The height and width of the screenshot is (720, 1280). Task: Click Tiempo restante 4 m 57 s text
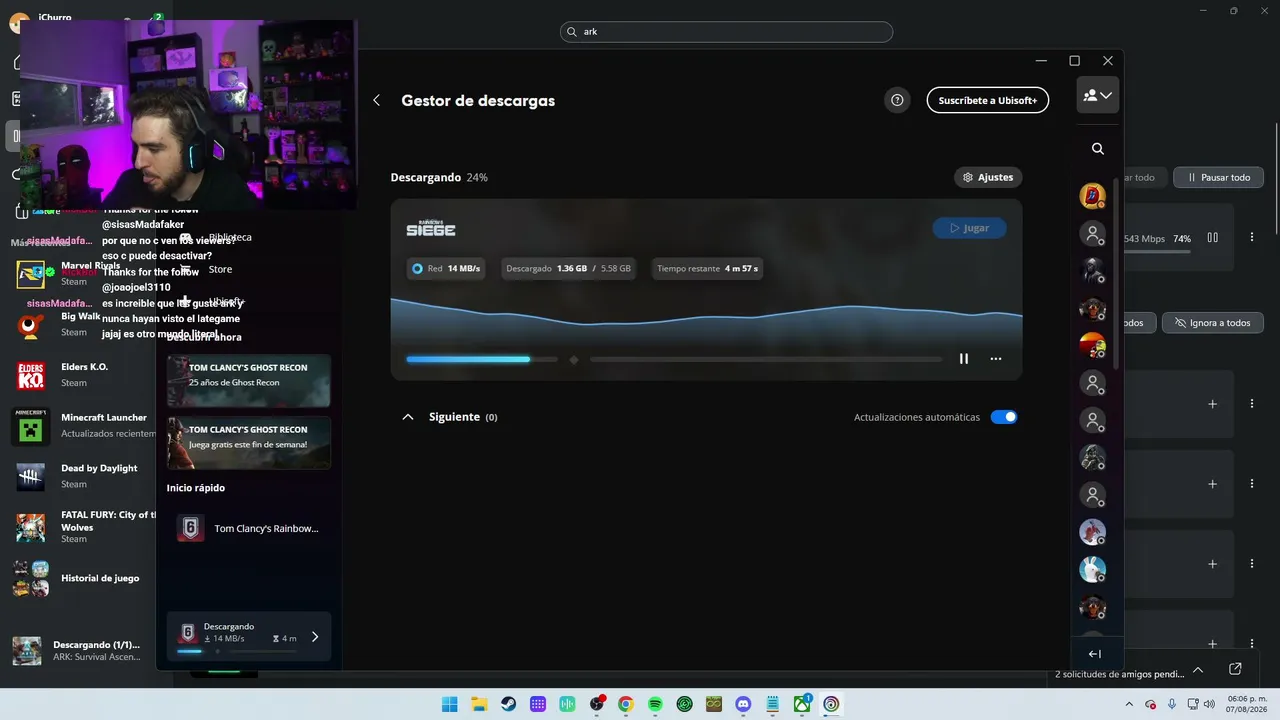point(707,268)
